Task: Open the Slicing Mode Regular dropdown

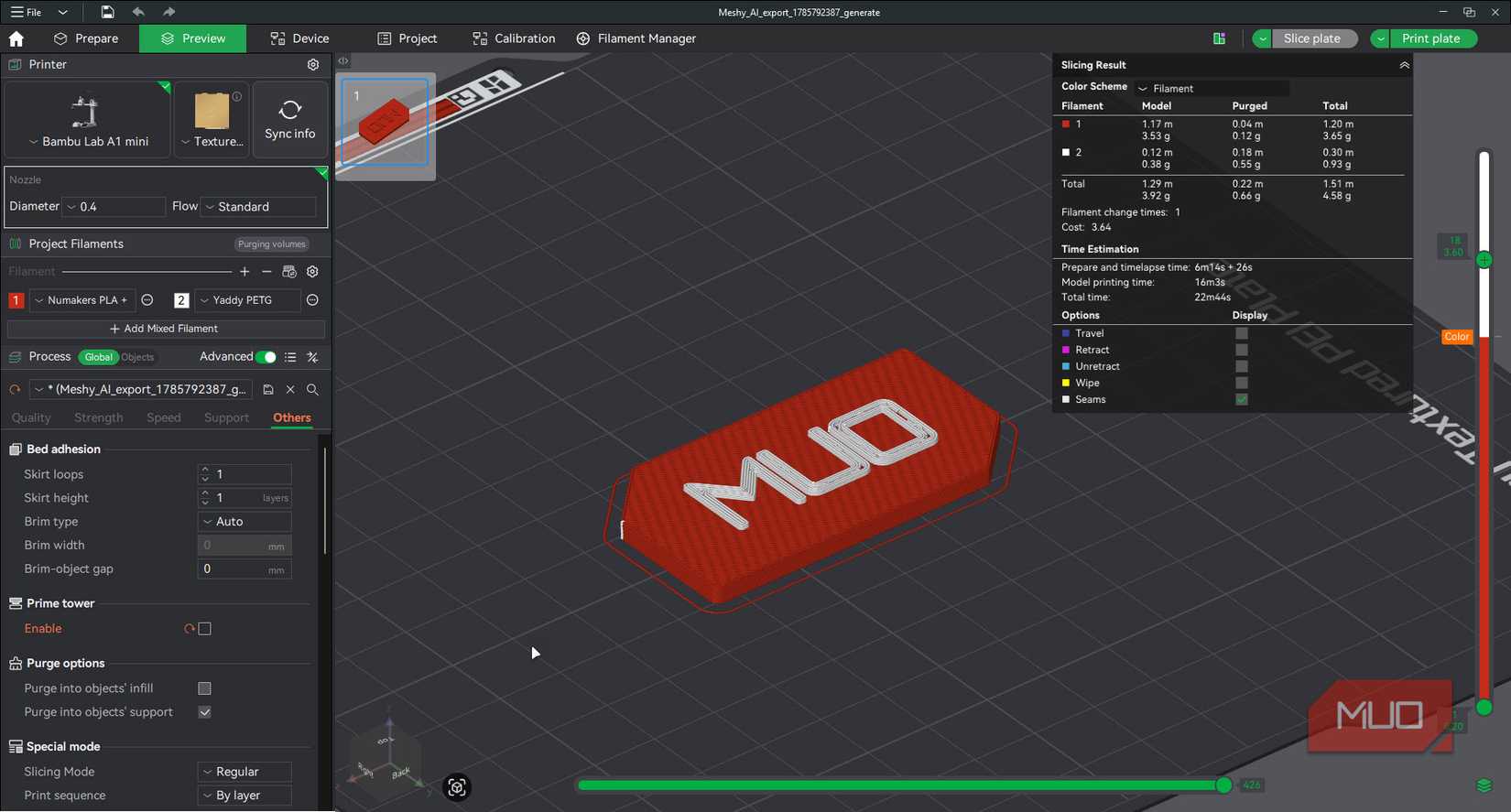Action: coord(245,772)
